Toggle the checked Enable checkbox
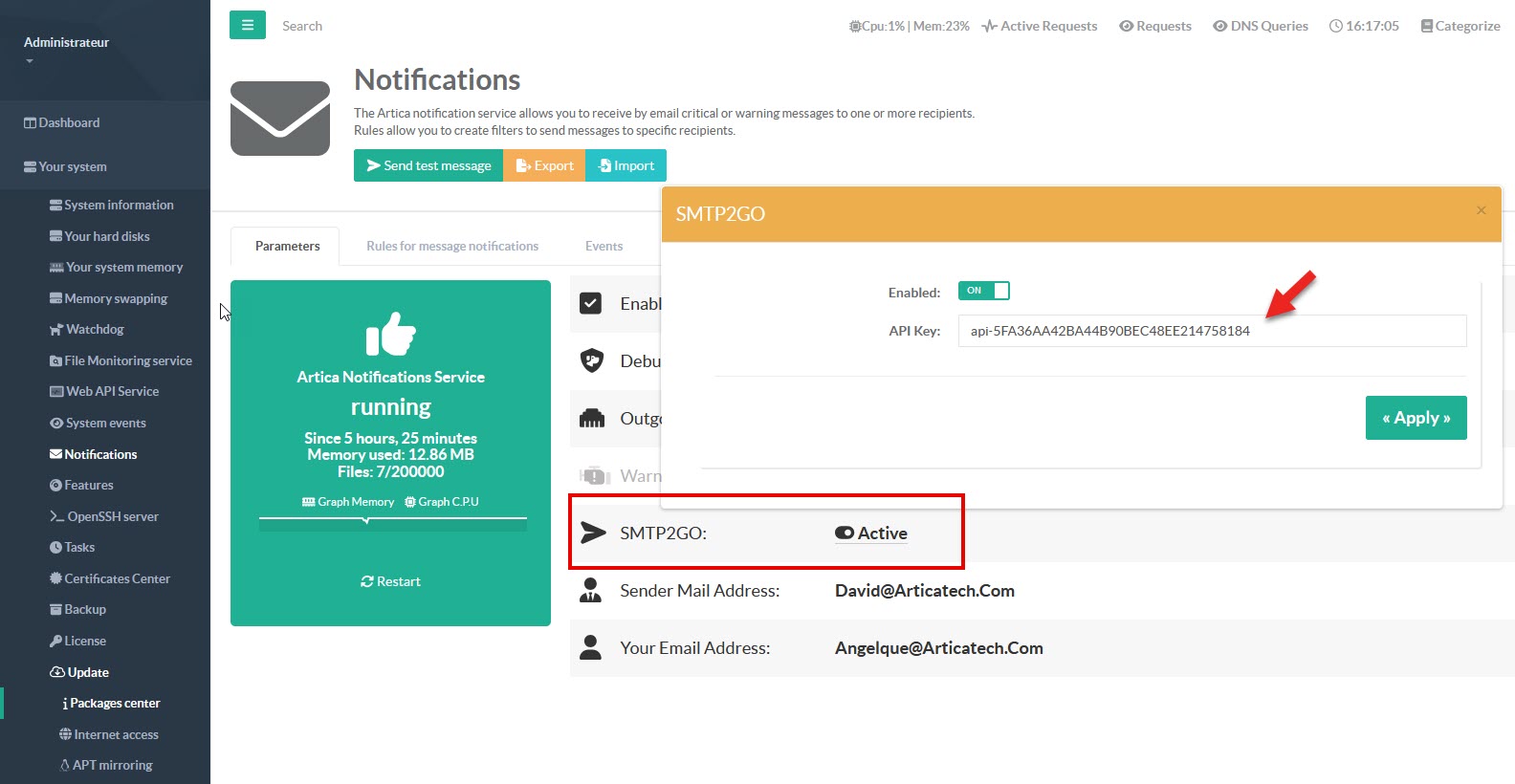 [x=591, y=303]
